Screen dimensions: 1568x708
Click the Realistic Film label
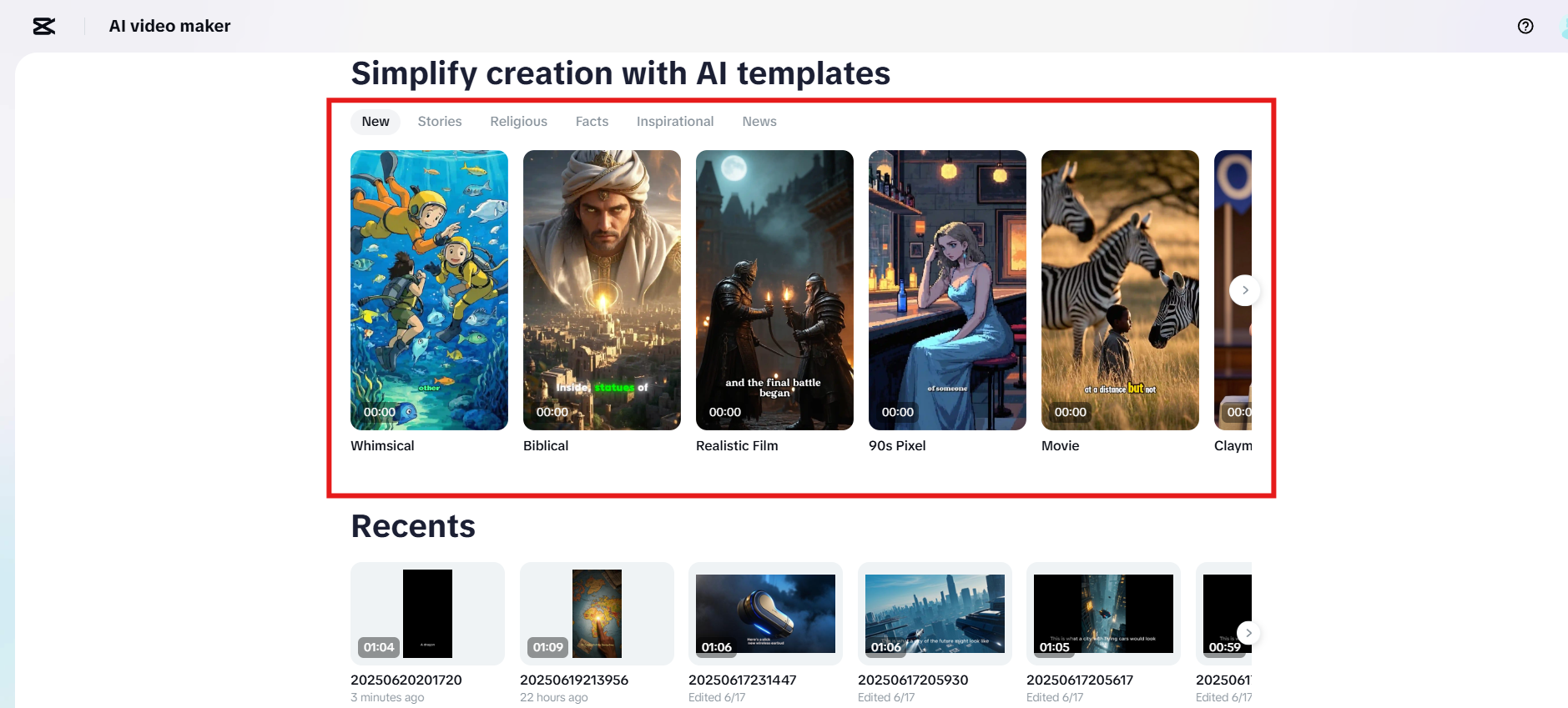point(737,446)
